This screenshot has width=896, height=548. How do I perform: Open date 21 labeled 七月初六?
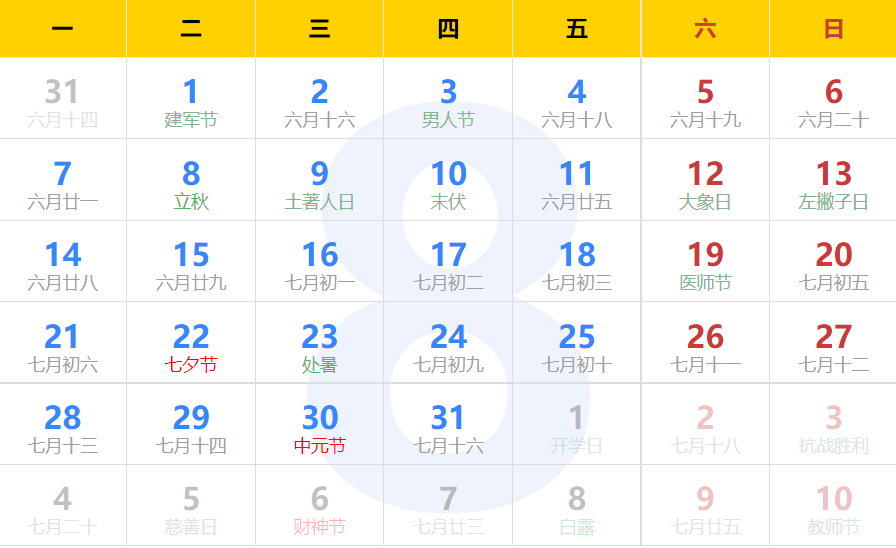[63, 343]
